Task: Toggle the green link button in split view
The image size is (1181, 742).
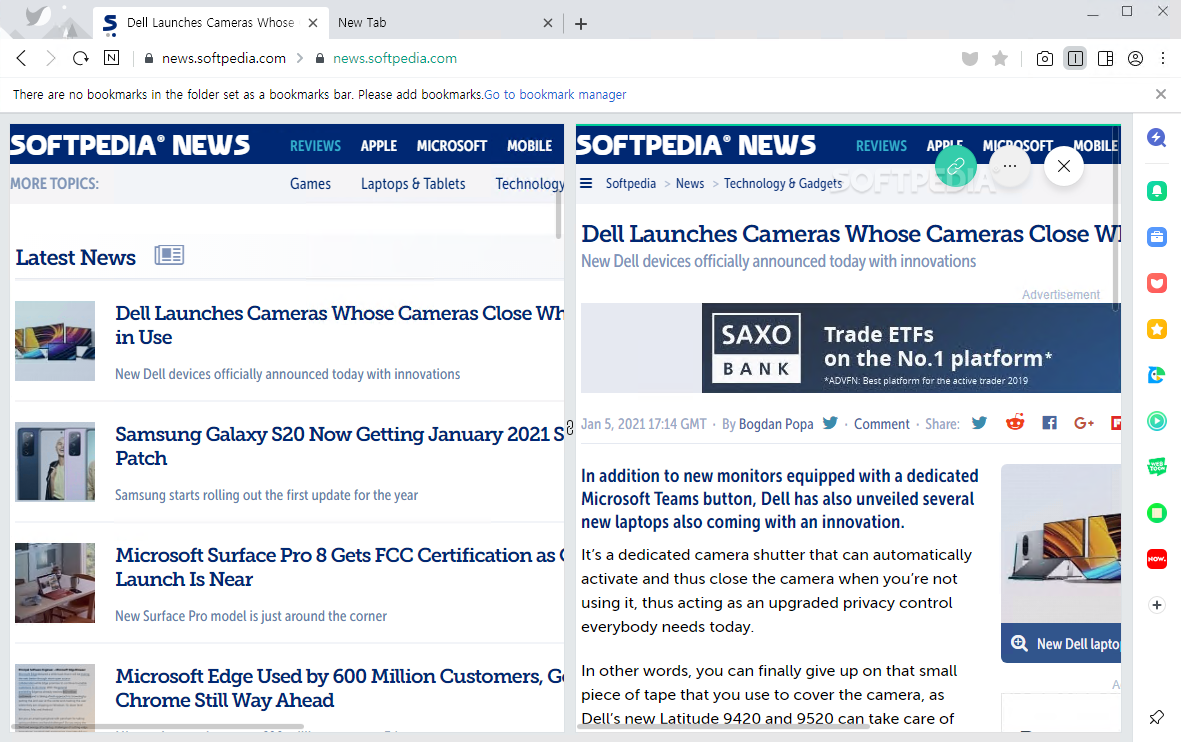Action: [x=956, y=166]
